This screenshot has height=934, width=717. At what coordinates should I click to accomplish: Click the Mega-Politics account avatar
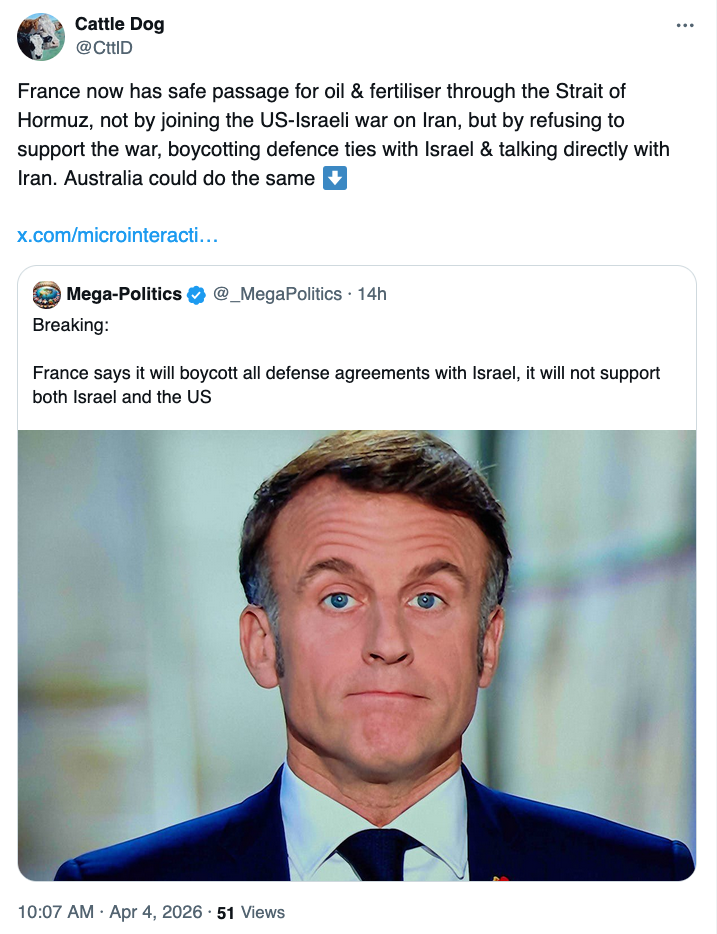coord(46,294)
